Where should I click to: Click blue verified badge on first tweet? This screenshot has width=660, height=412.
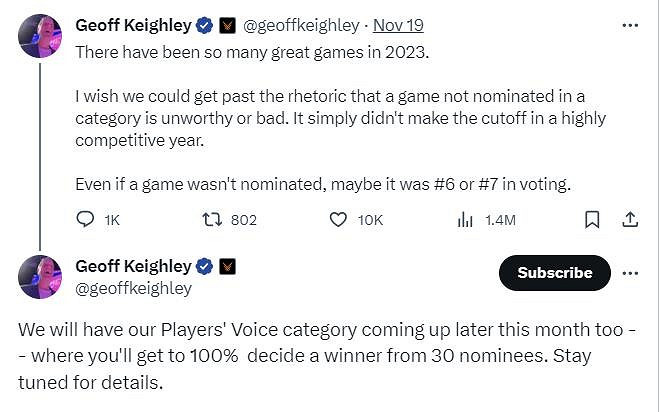tap(205, 27)
